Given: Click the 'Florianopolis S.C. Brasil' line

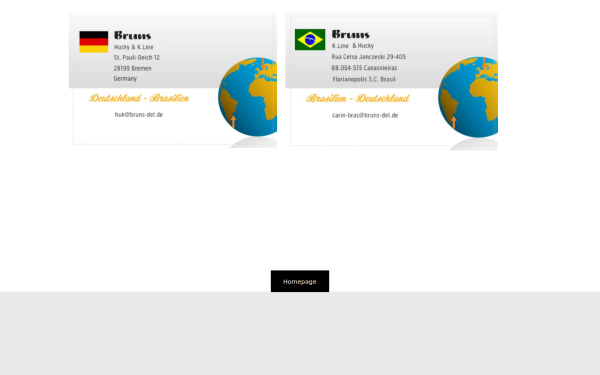Looking at the screenshot, I should tap(364, 79).
